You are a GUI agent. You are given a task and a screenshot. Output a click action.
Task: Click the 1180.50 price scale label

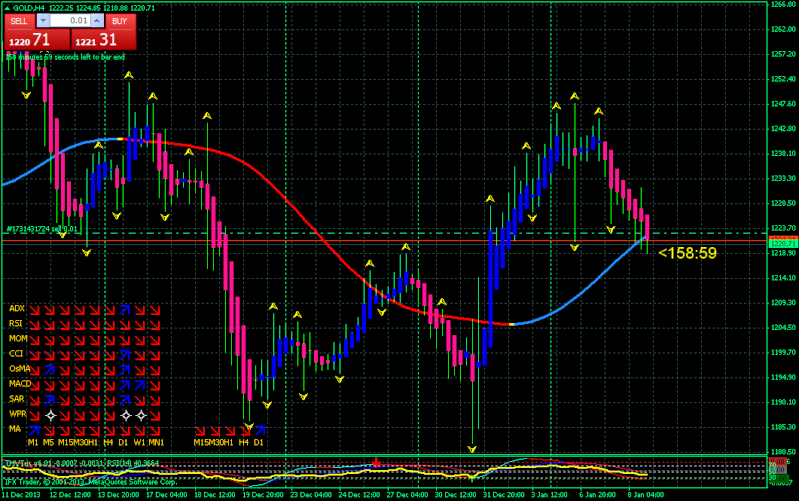[x=783, y=452]
